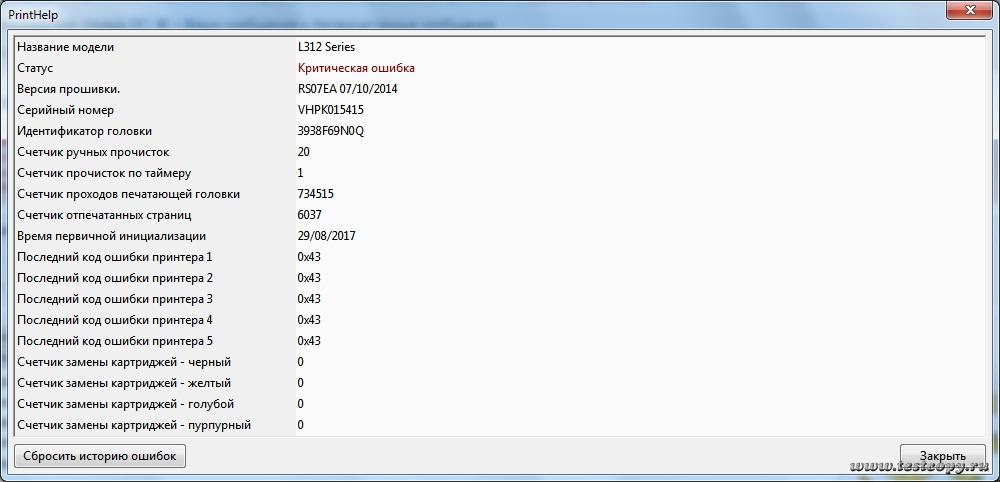Image resolution: width=1000 pixels, height=482 pixels.
Task: Select 'Последний код ошибки принтера 5' row
Action: click(115, 341)
